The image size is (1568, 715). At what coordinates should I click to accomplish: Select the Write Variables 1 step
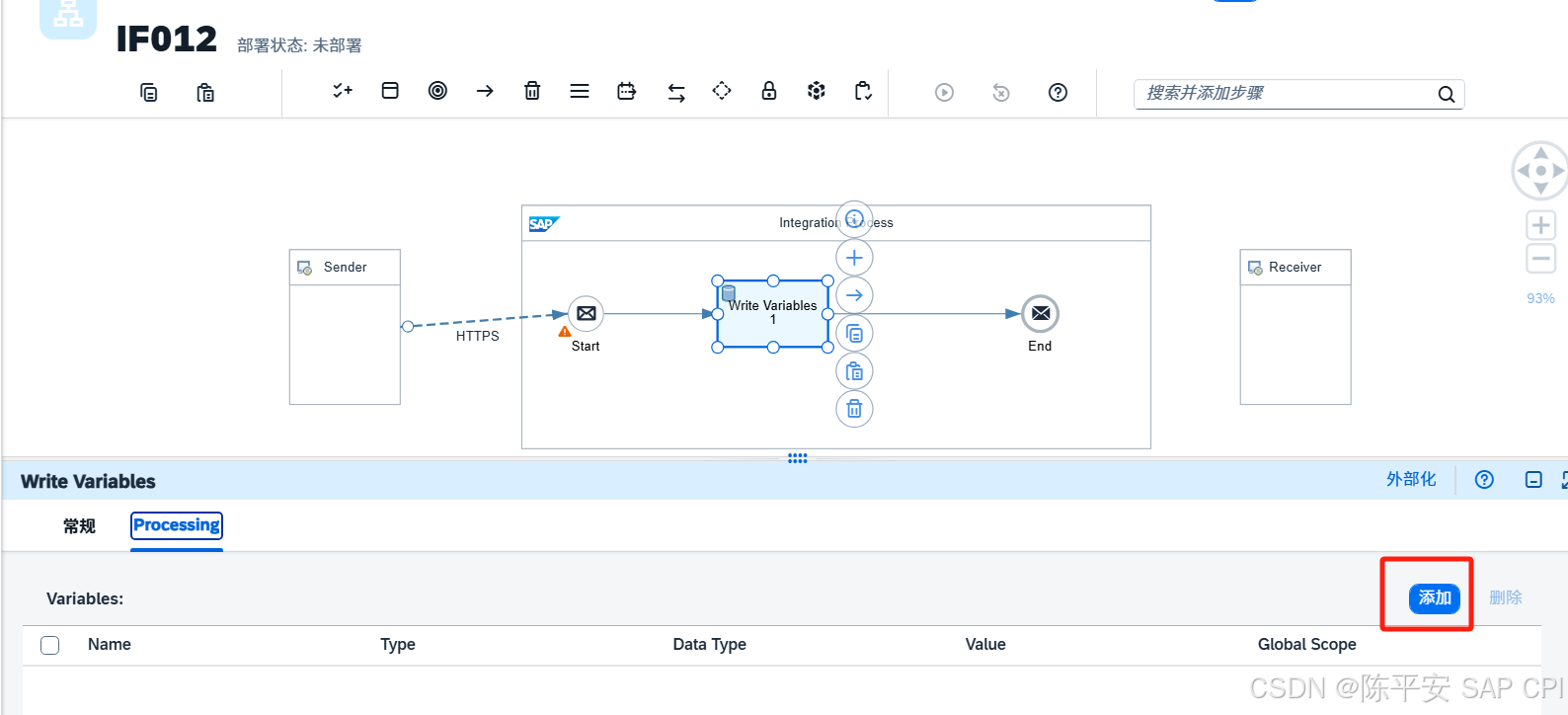pyautogui.click(x=773, y=314)
